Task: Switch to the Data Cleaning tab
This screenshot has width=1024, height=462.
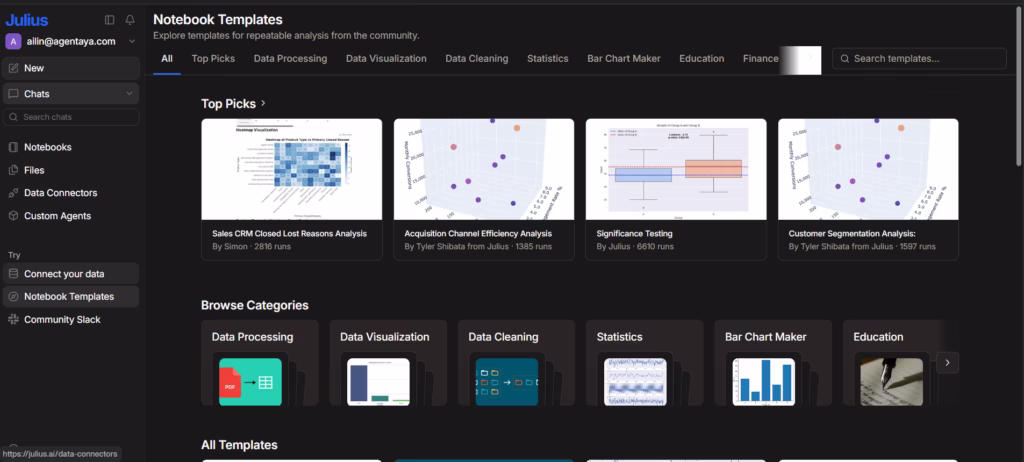Action: tap(477, 59)
